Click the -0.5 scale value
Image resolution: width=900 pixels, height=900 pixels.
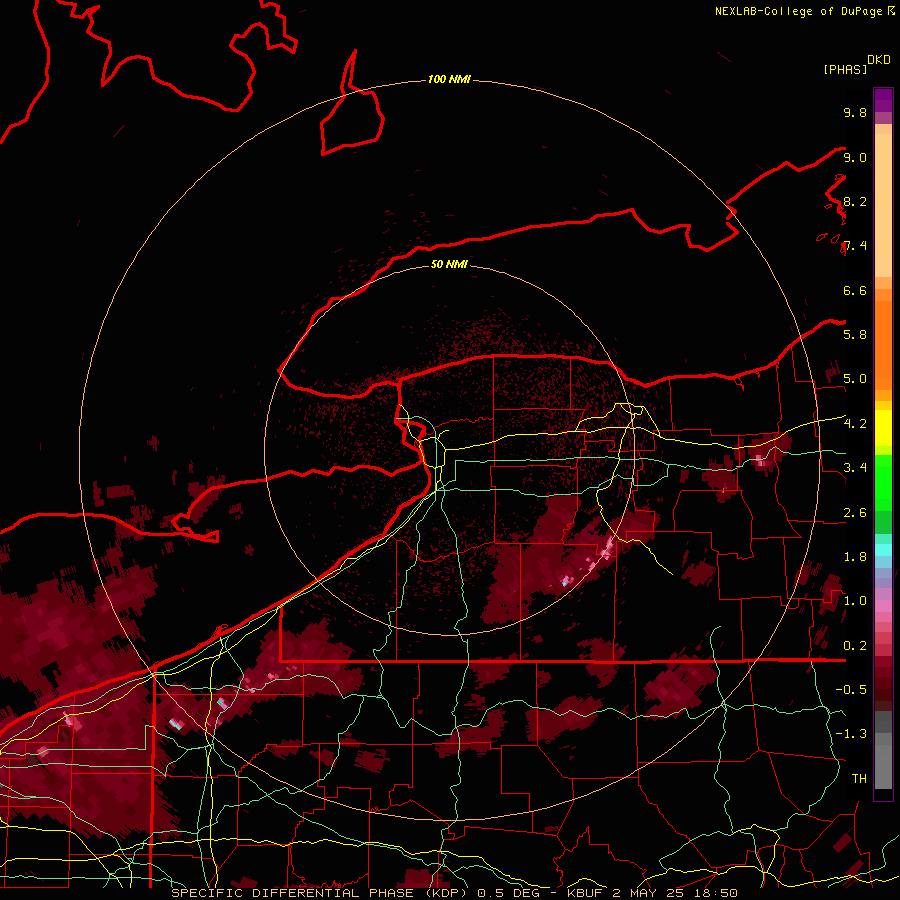(851, 689)
